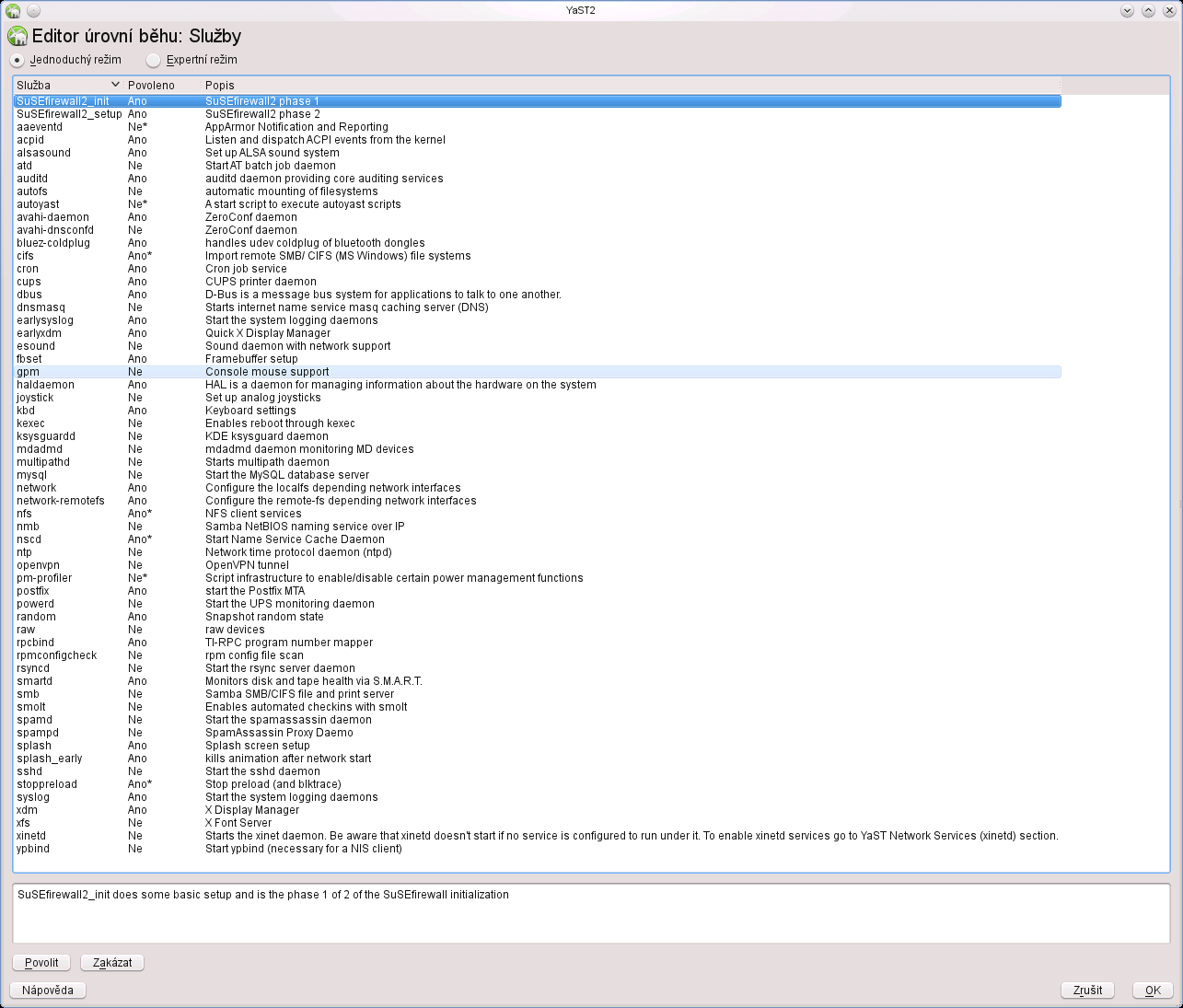Select earlysyslog service row

538,320
